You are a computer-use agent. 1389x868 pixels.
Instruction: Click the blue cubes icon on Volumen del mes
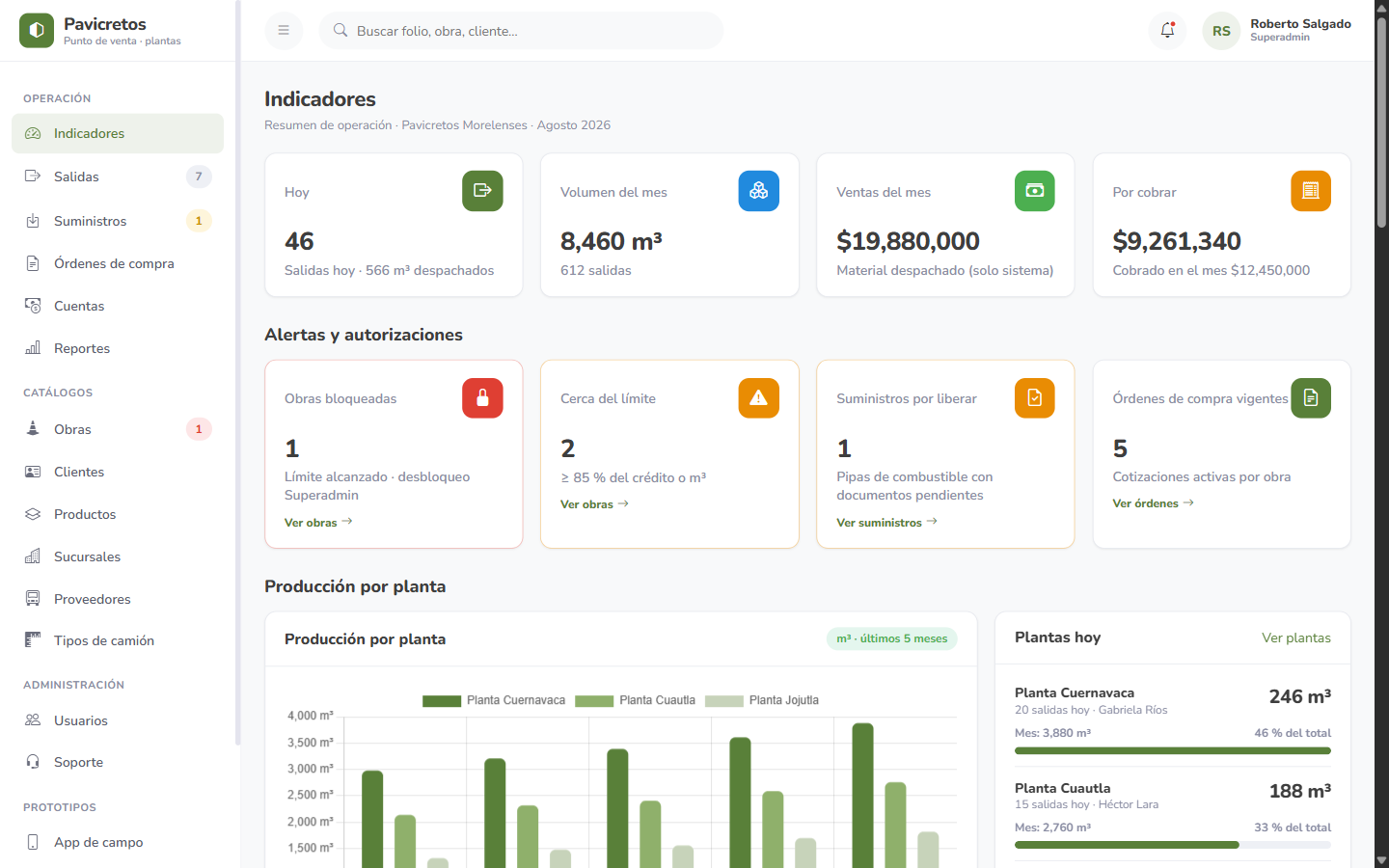(x=759, y=191)
